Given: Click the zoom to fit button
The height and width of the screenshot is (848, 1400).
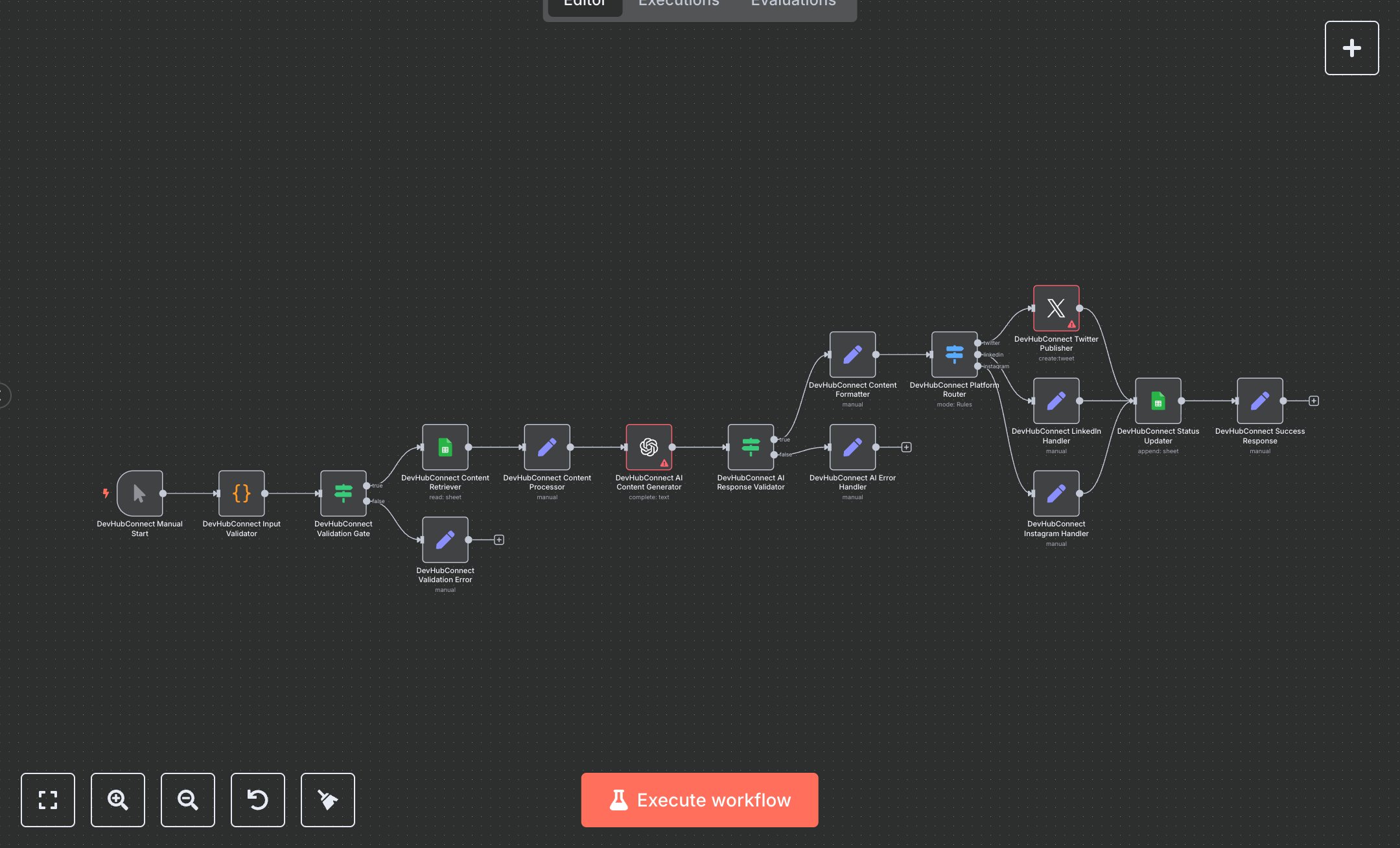Looking at the screenshot, I should pos(48,800).
